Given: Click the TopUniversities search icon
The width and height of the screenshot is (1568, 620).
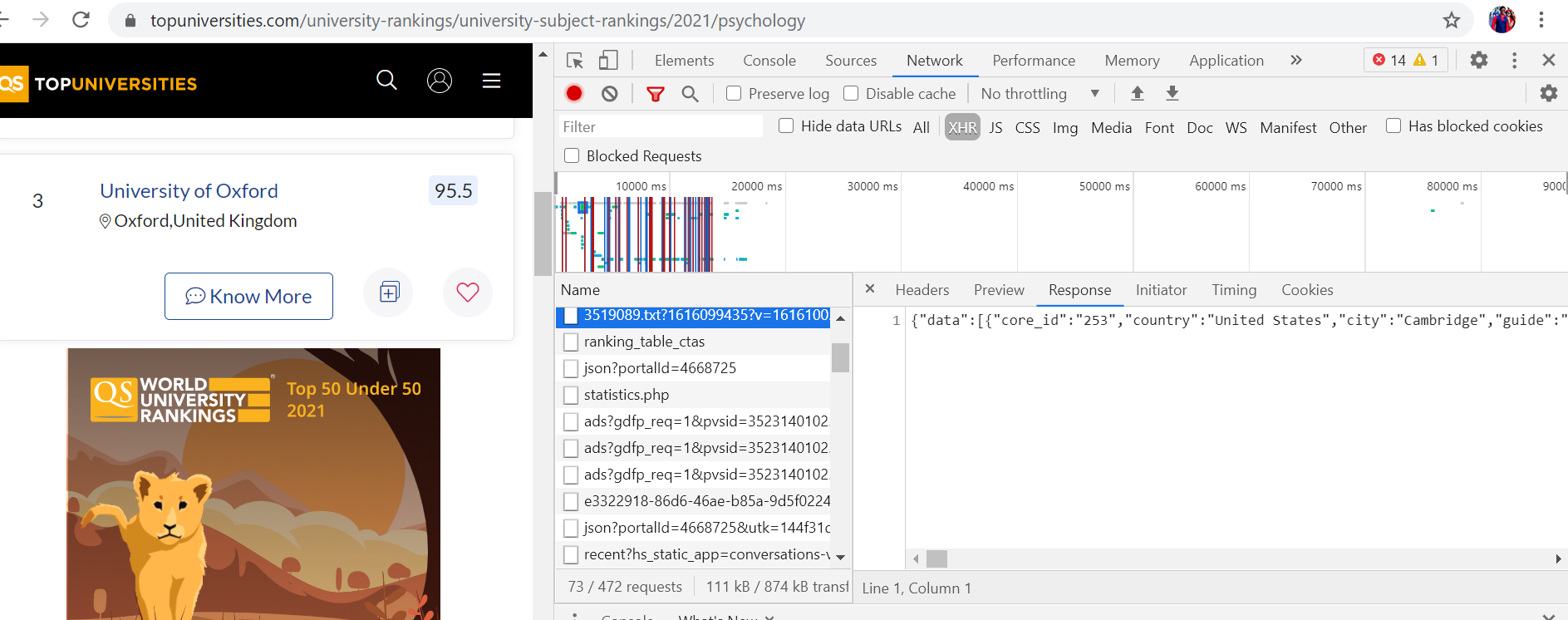Looking at the screenshot, I should [x=386, y=80].
